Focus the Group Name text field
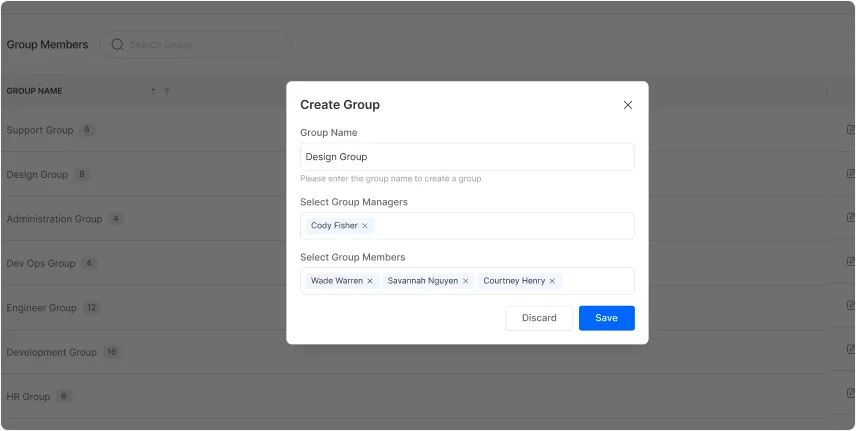The image size is (856, 431). [x=467, y=157]
